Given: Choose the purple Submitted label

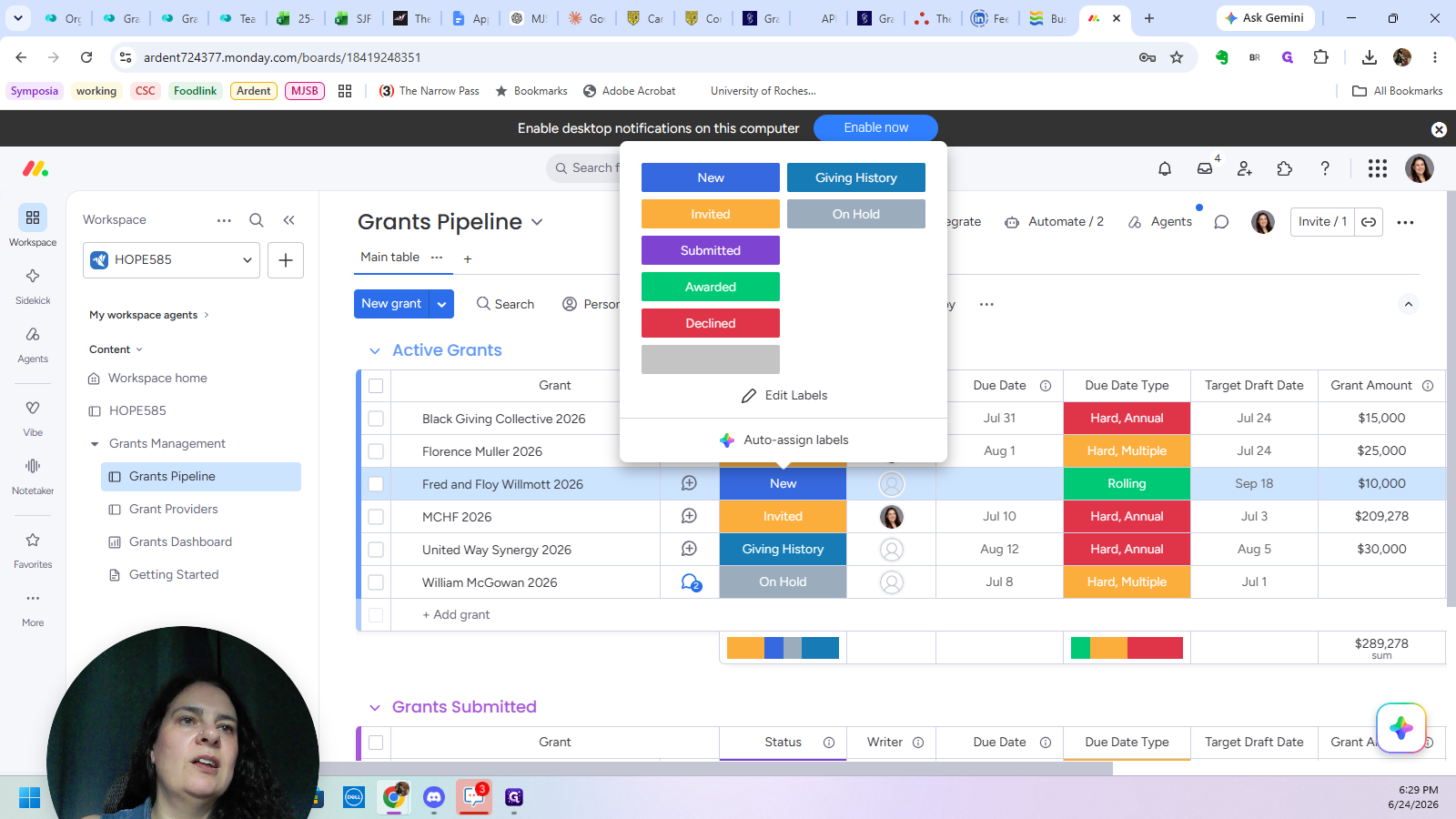Looking at the screenshot, I should (711, 250).
